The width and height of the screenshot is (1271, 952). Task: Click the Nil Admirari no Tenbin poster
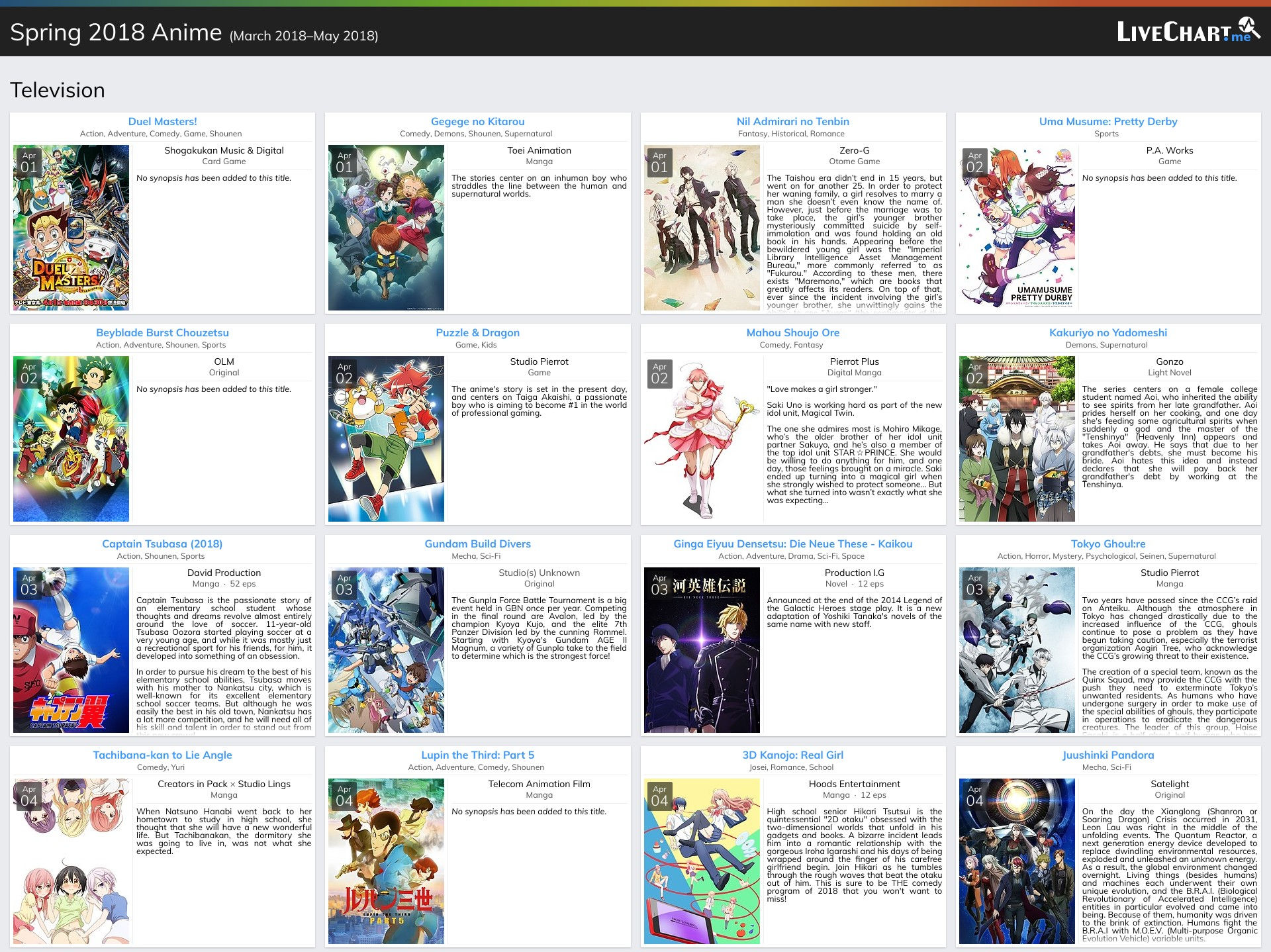[702, 228]
